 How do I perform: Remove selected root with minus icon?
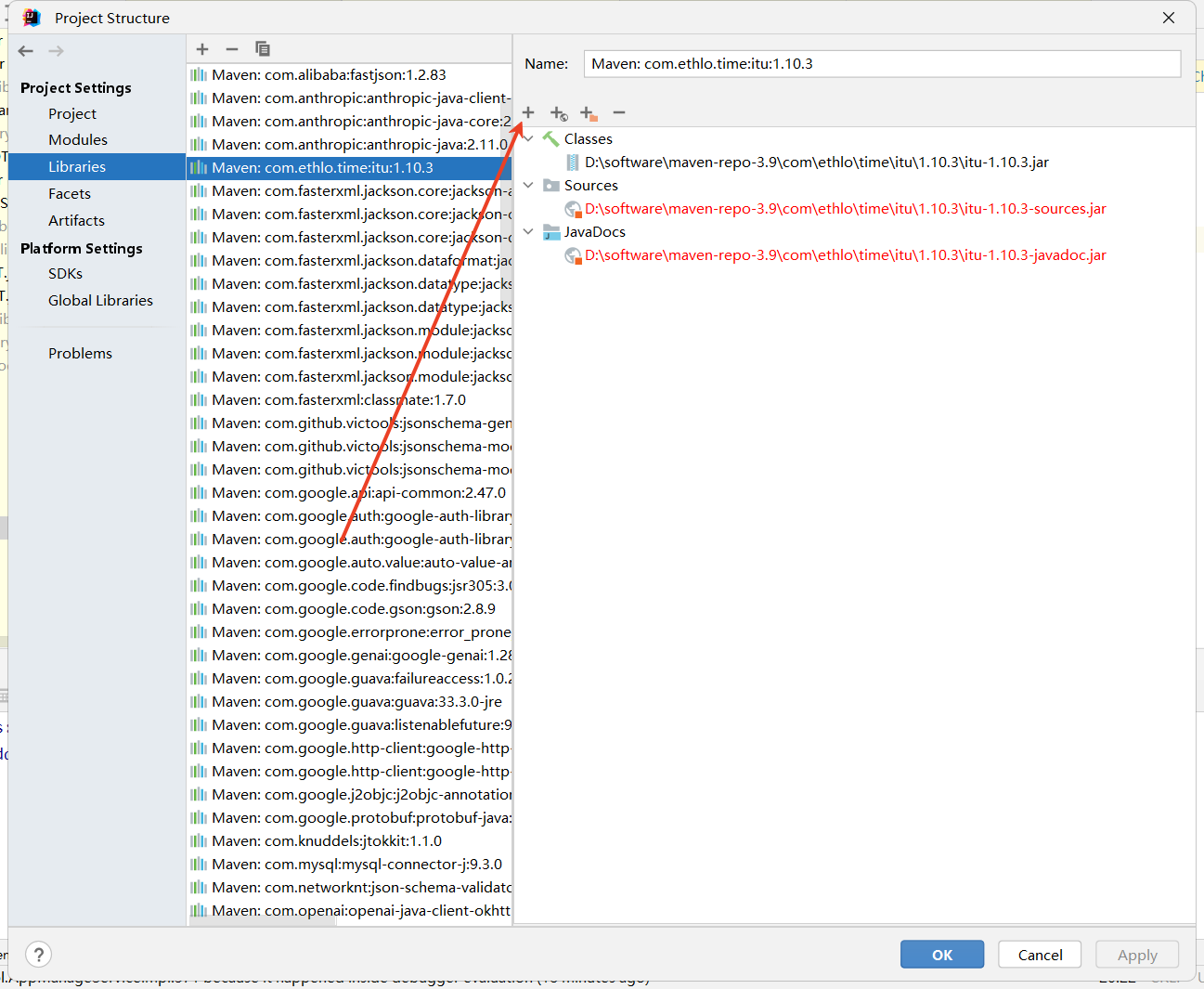(x=619, y=112)
